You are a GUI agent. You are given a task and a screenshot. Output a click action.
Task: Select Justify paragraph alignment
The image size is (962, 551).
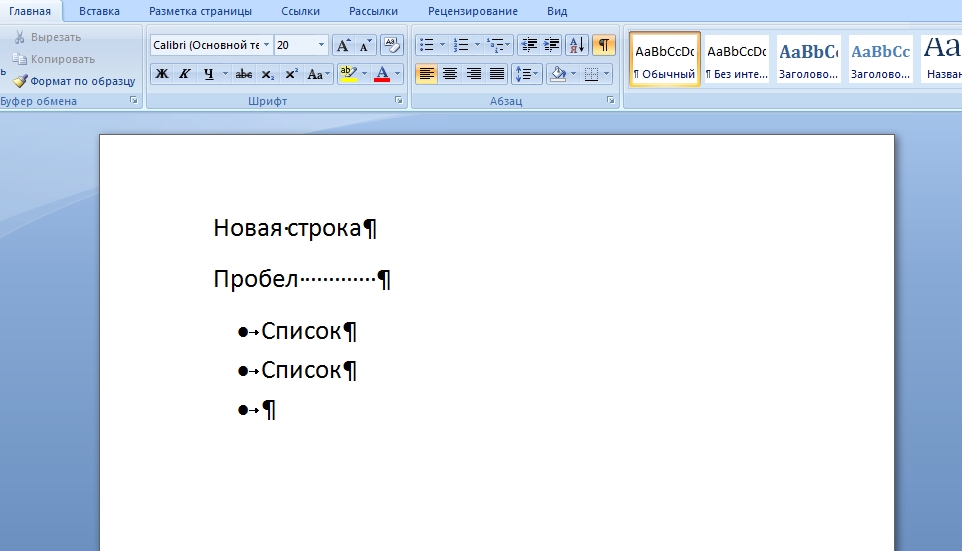[x=497, y=74]
